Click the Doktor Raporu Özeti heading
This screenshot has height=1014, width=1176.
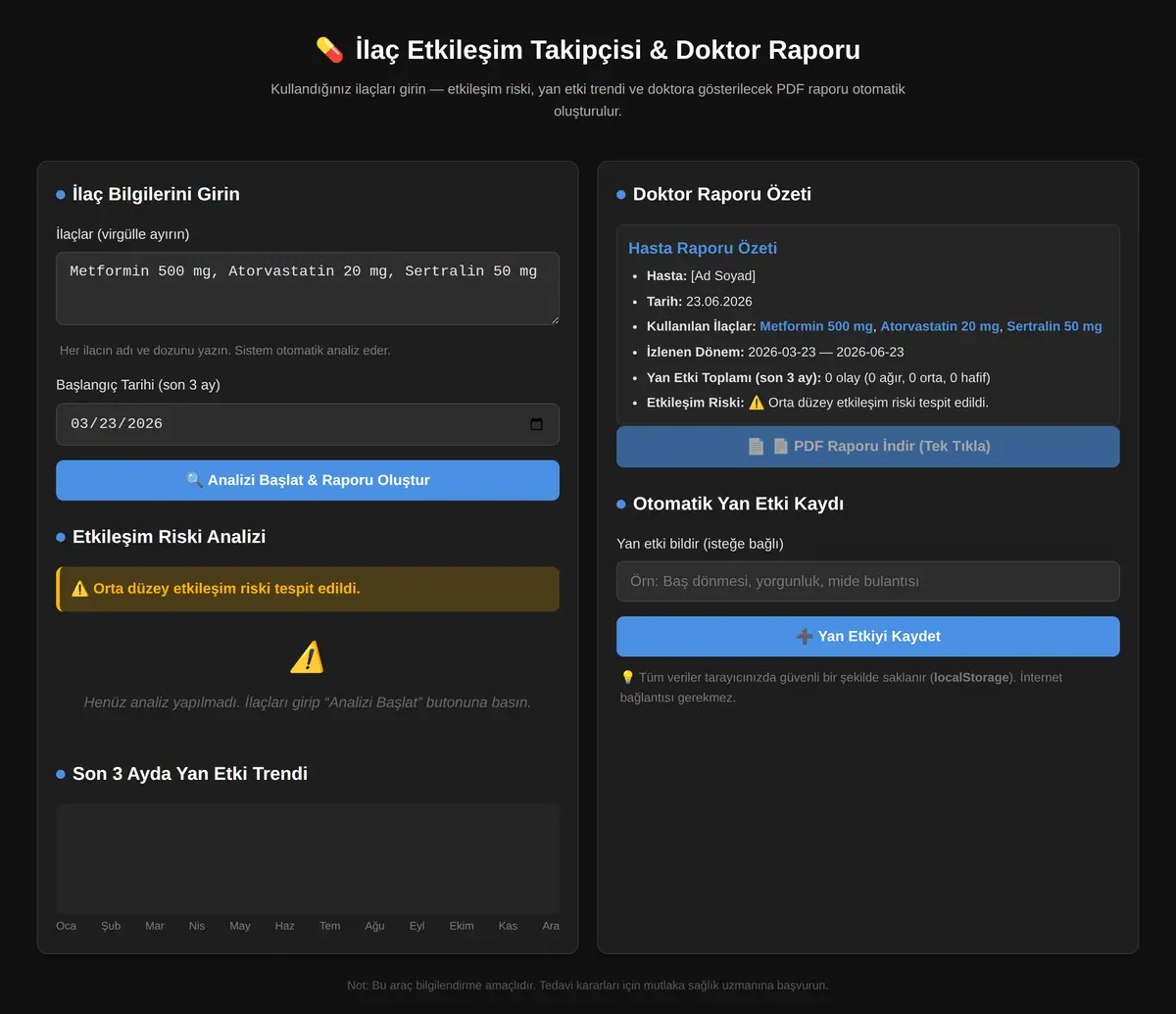pyautogui.click(x=722, y=194)
